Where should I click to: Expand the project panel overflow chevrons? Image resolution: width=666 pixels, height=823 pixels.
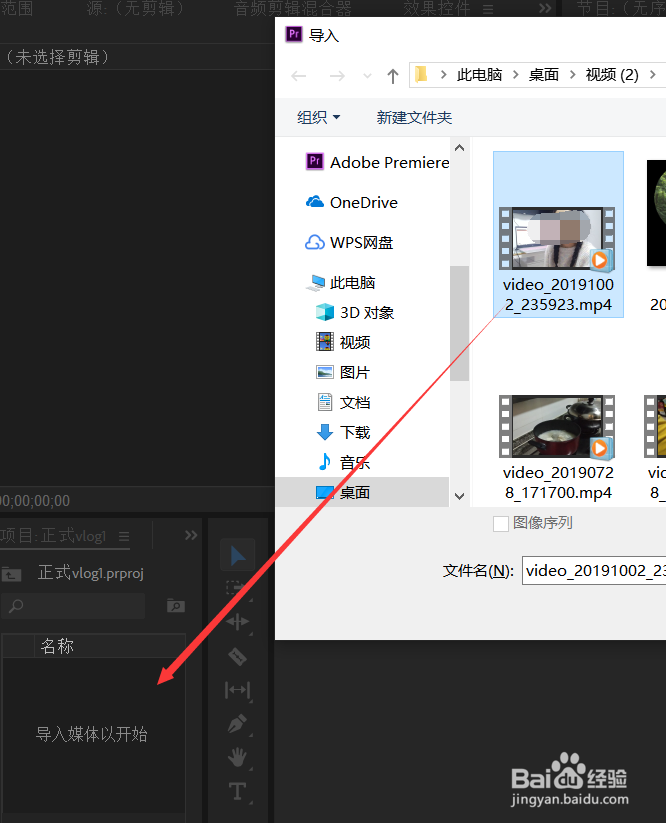point(191,535)
